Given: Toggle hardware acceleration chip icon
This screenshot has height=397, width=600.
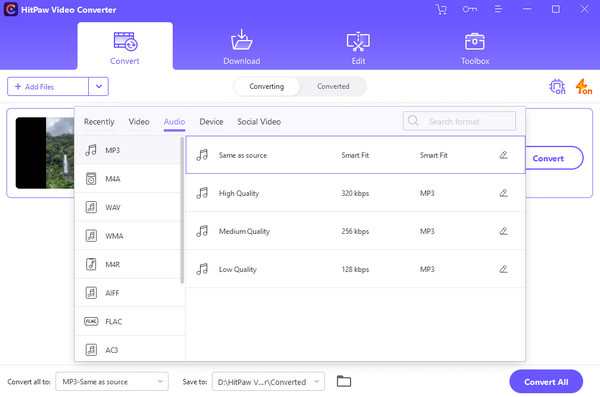Looking at the screenshot, I should (557, 87).
